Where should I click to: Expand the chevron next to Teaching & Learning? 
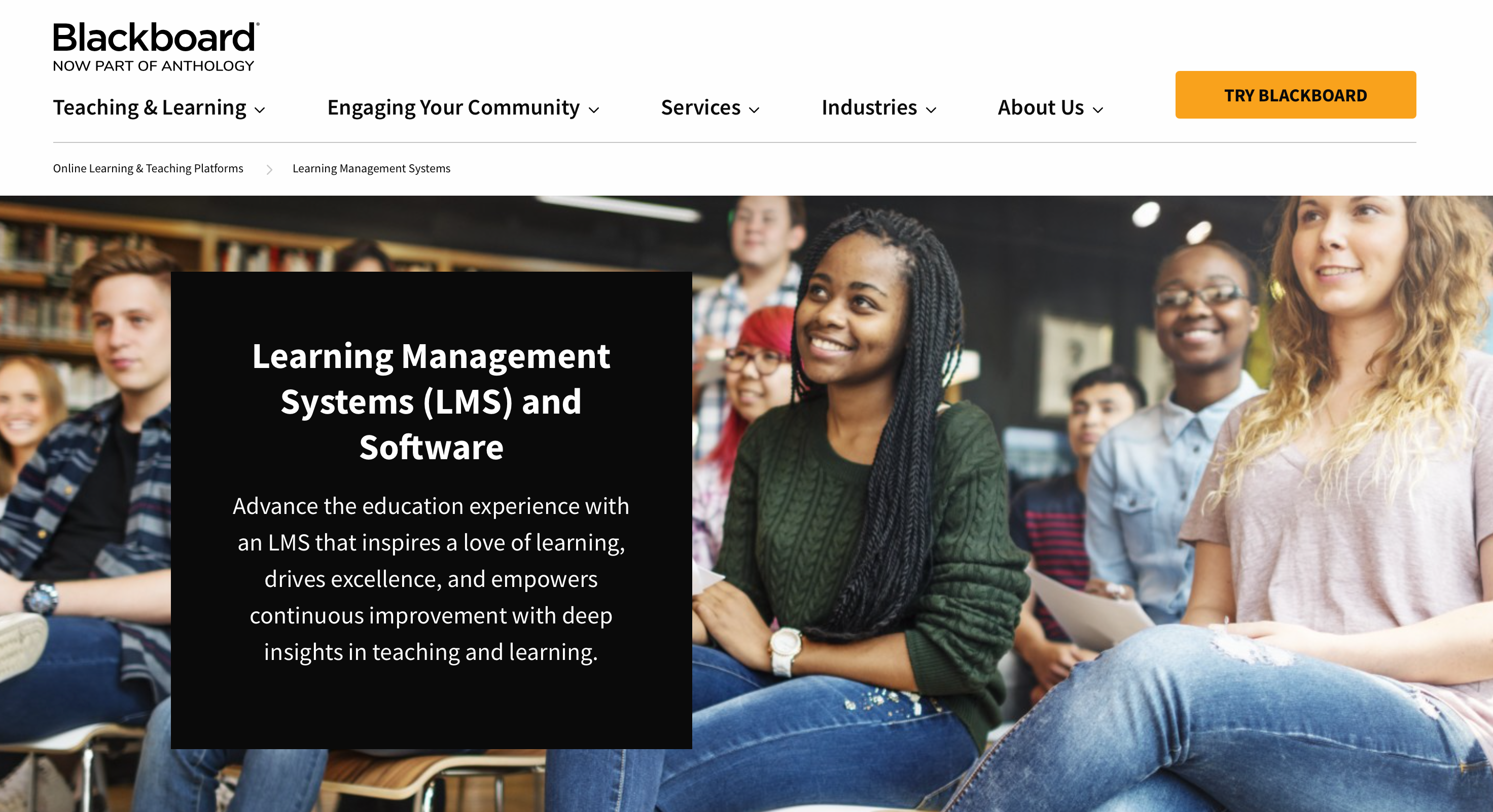click(260, 109)
